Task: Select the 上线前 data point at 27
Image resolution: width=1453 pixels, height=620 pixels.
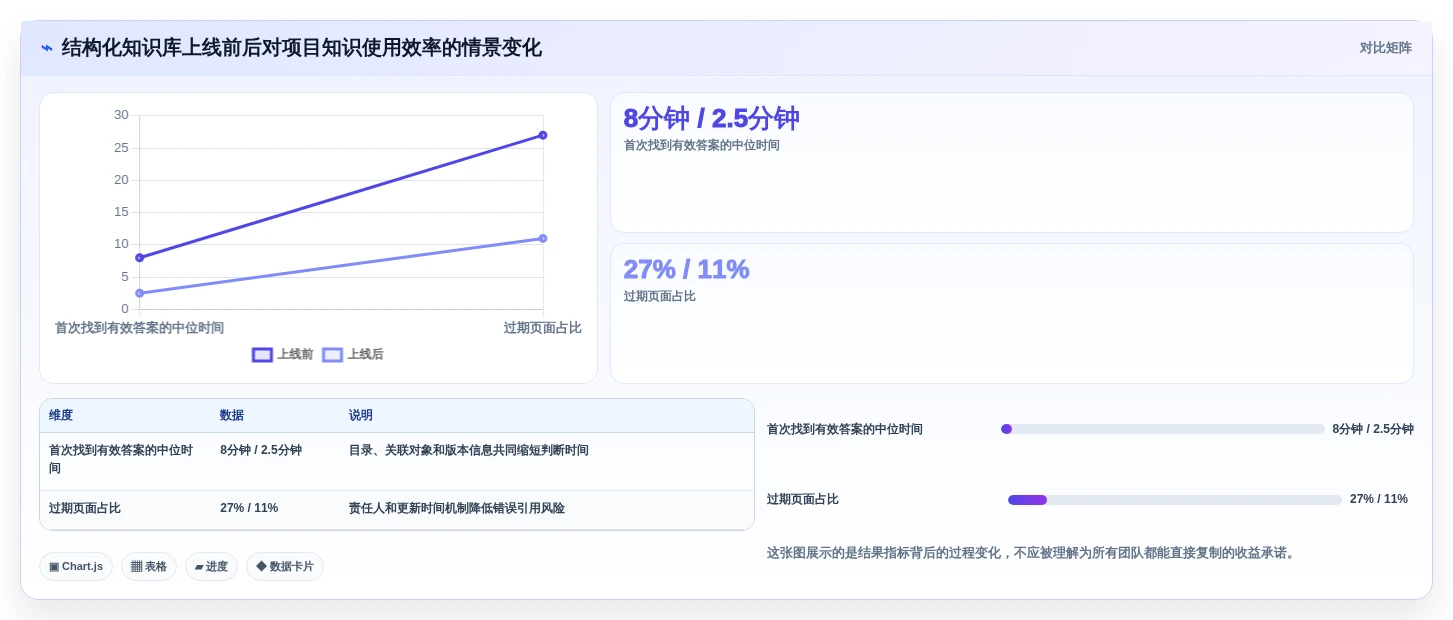Action: point(543,135)
